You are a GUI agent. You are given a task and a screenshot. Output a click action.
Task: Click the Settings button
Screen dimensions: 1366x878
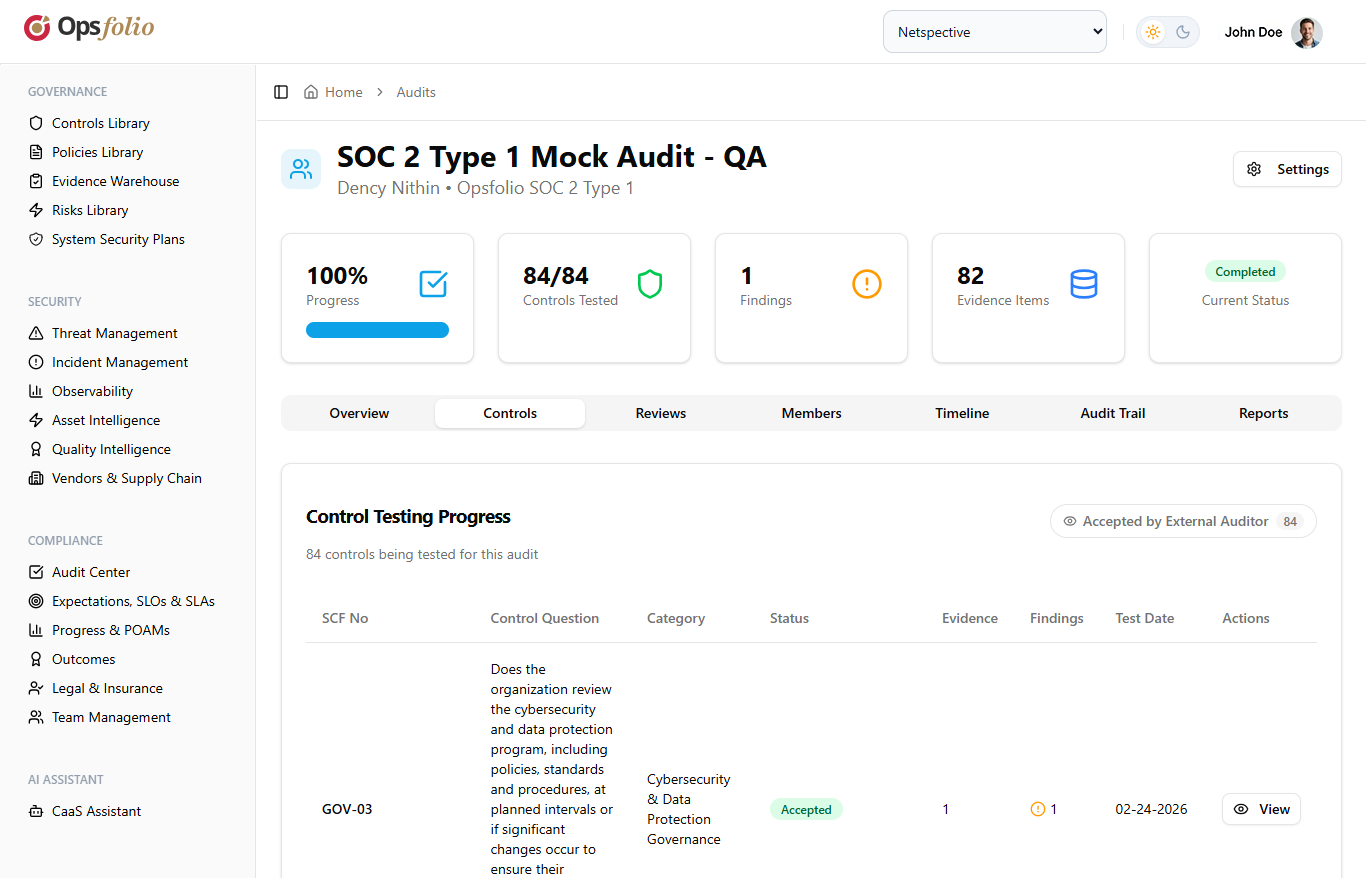1287,169
